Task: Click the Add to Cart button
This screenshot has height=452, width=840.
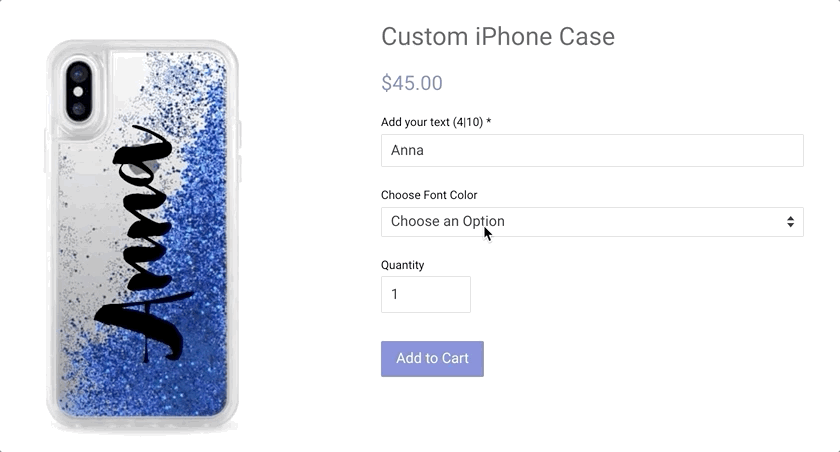Action: click(x=432, y=359)
